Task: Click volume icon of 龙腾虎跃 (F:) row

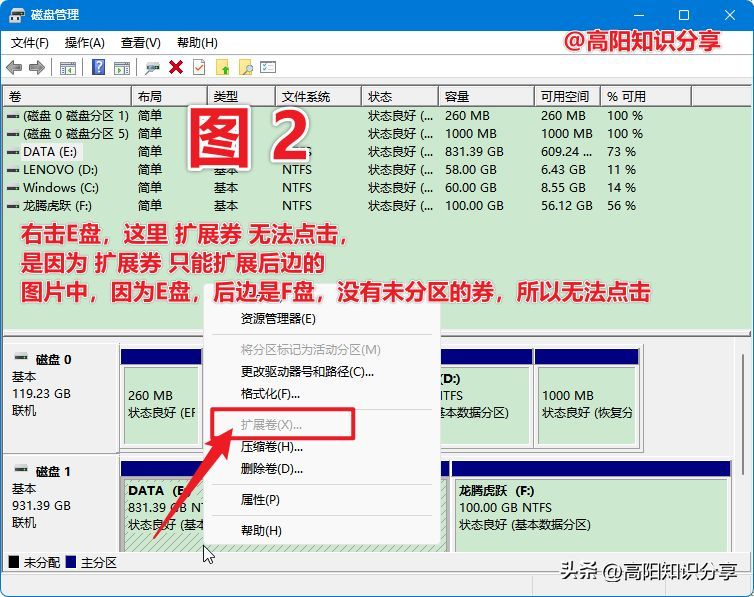Action: (x=13, y=207)
